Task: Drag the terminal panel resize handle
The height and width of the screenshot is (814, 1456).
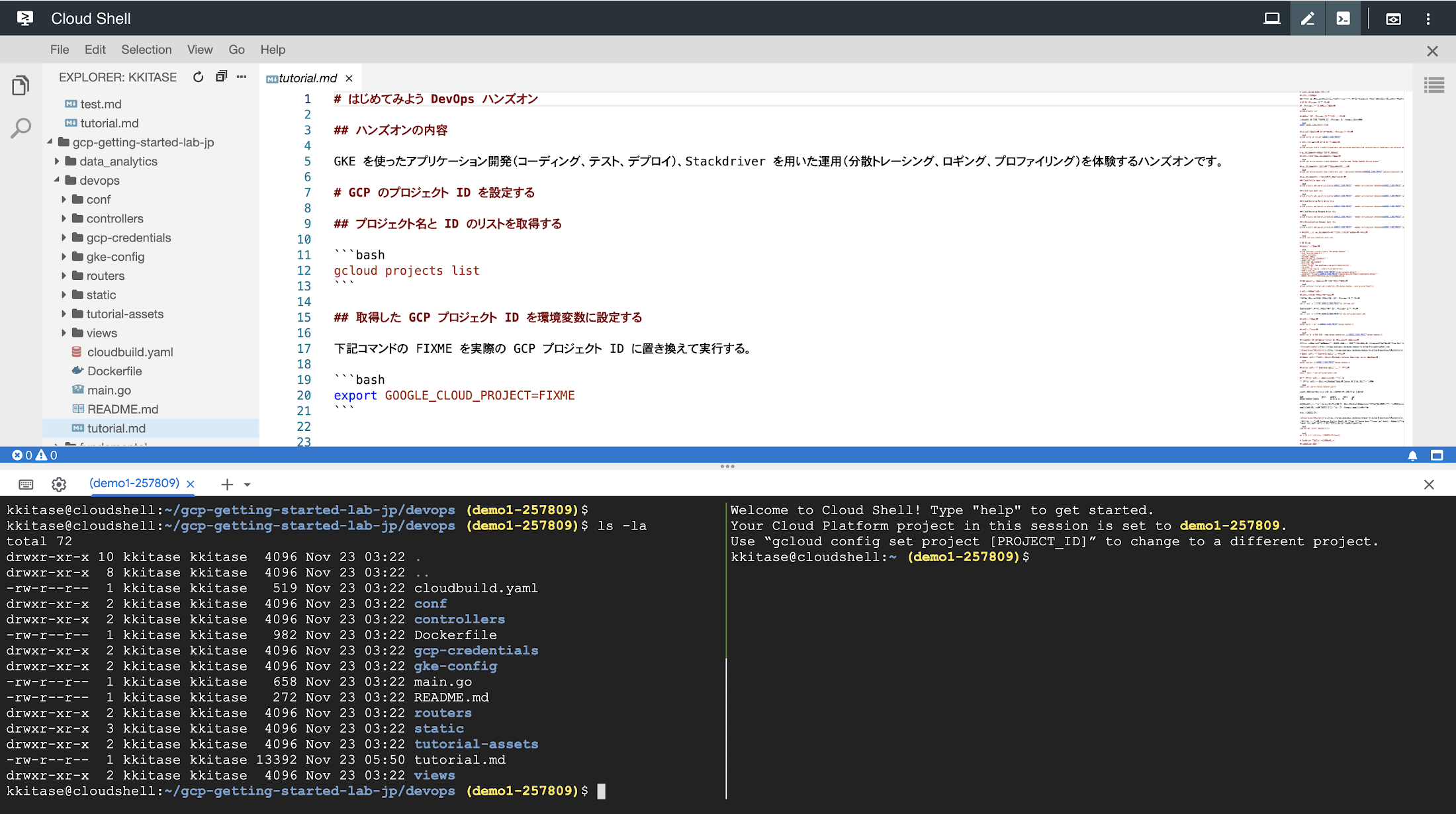Action: (728, 466)
